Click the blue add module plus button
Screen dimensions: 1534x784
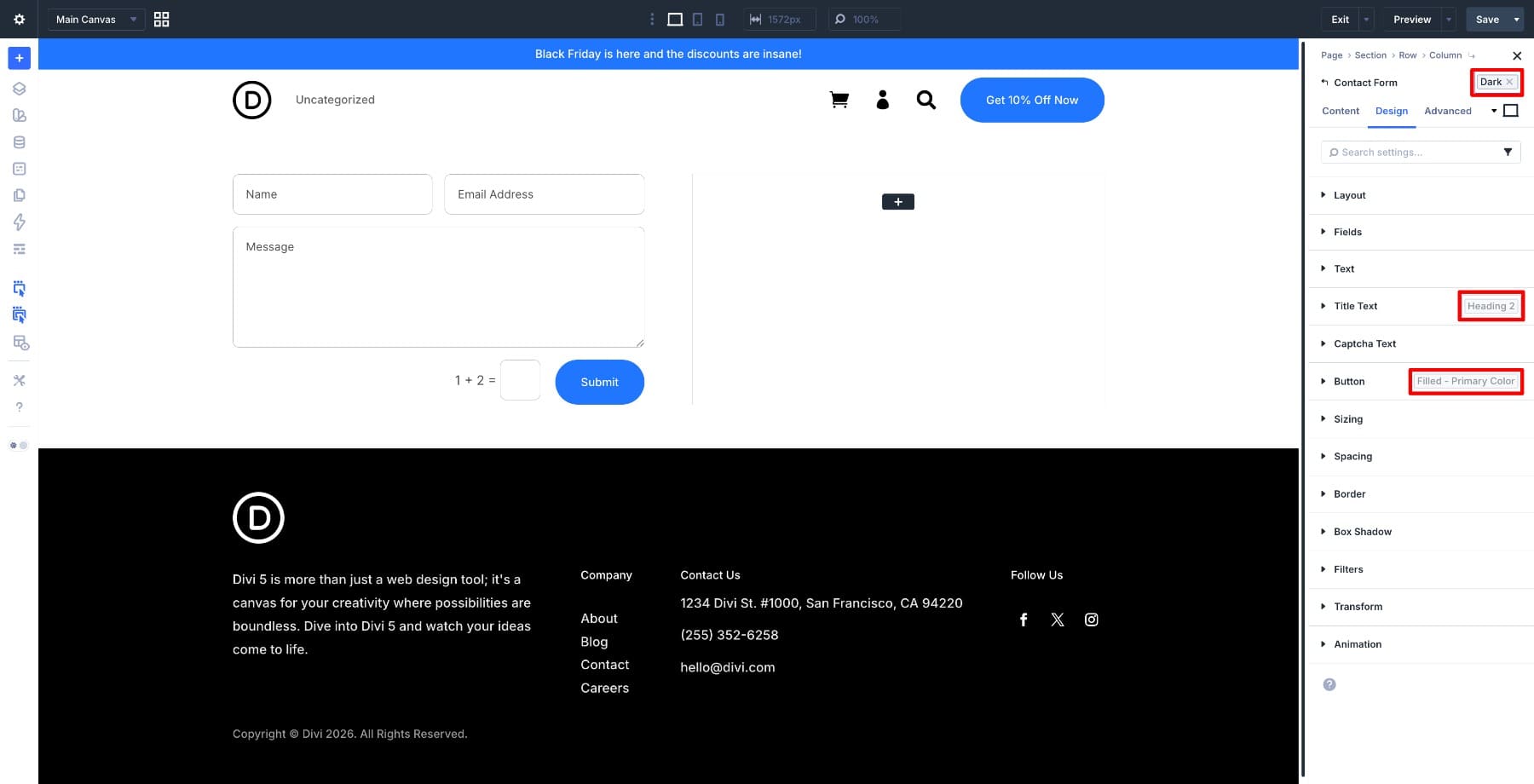(x=19, y=58)
